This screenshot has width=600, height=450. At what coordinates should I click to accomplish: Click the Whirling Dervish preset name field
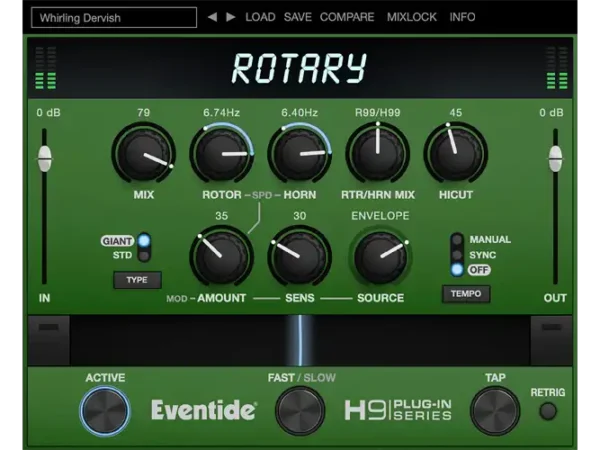pos(114,18)
